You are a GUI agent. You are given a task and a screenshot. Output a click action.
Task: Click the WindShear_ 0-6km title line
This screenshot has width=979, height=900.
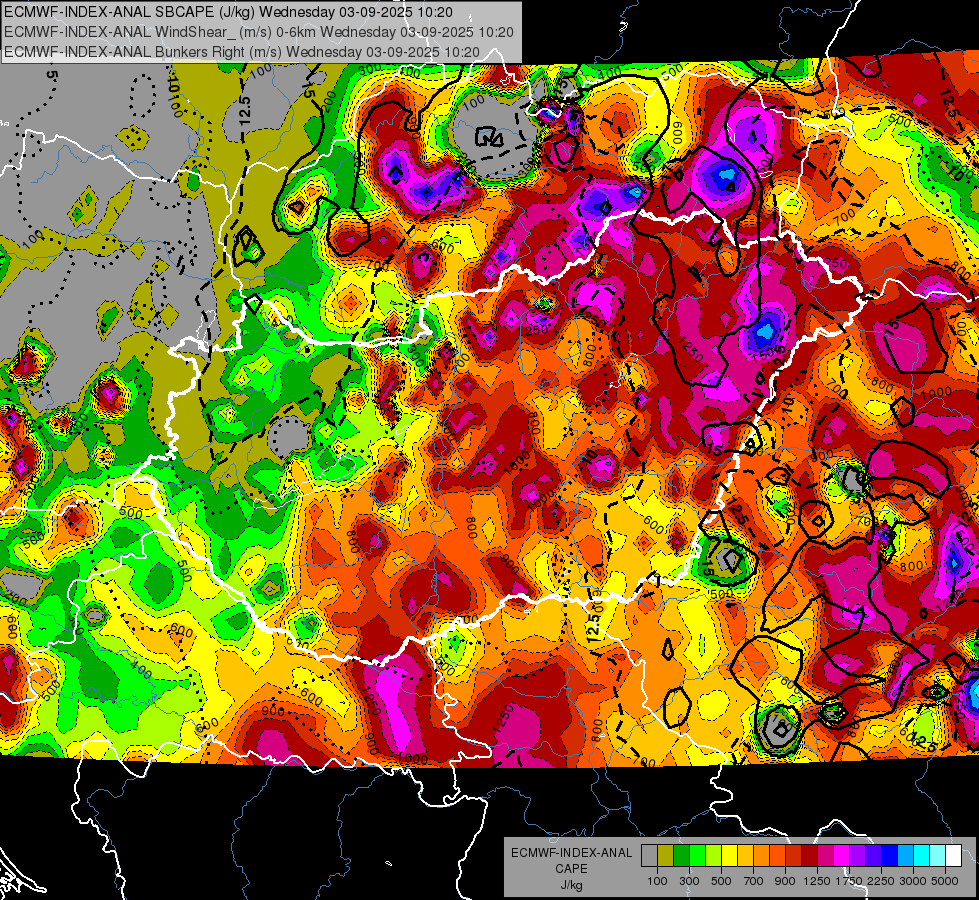tap(258, 32)
